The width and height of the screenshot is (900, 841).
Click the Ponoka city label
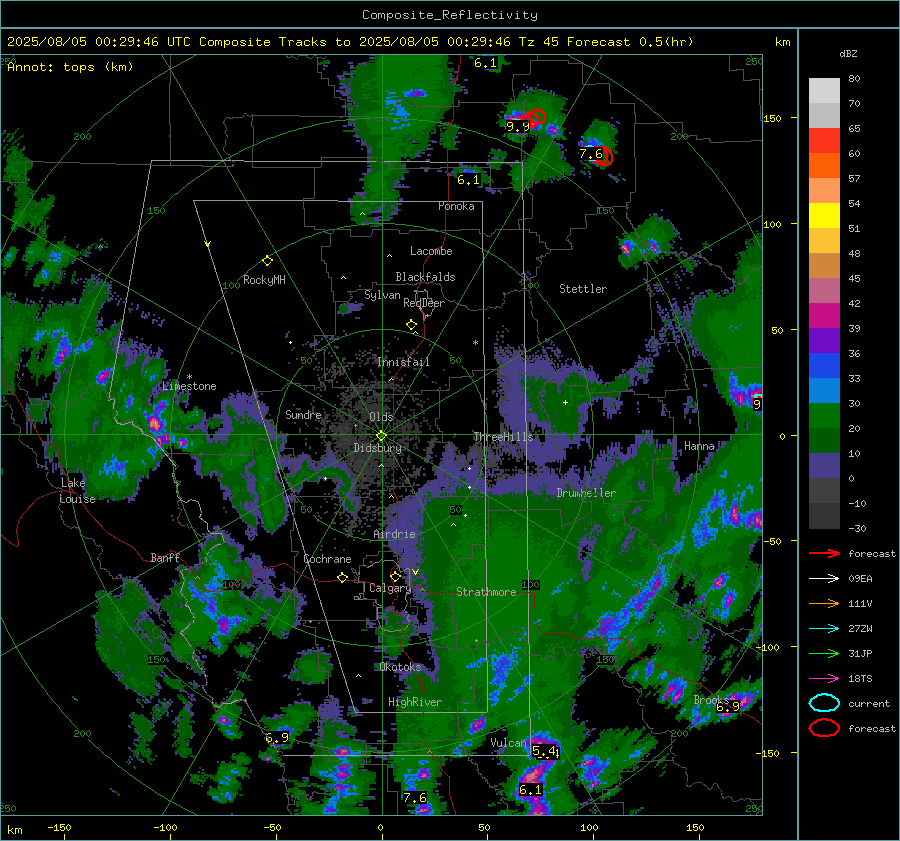(x=456, y=206)
